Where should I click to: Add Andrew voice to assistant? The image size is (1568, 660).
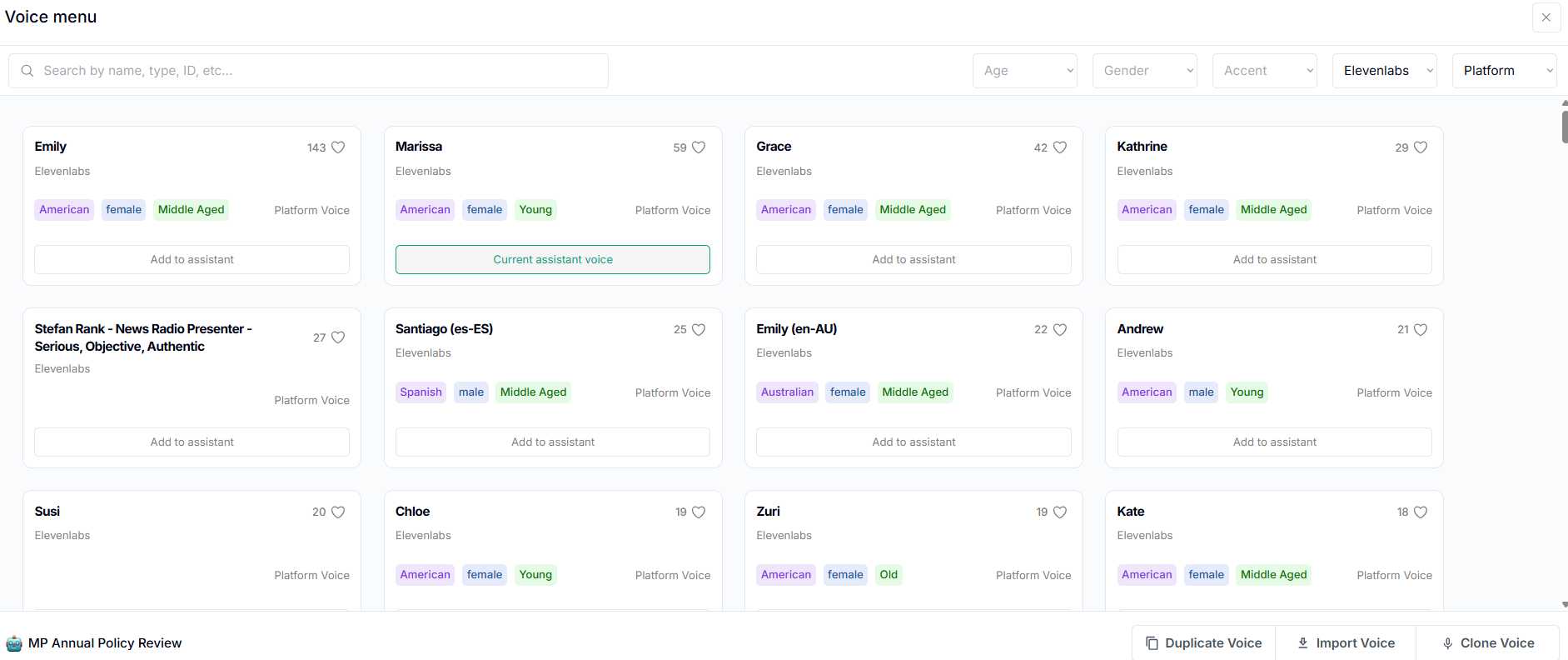click(x=1275, y=442)
